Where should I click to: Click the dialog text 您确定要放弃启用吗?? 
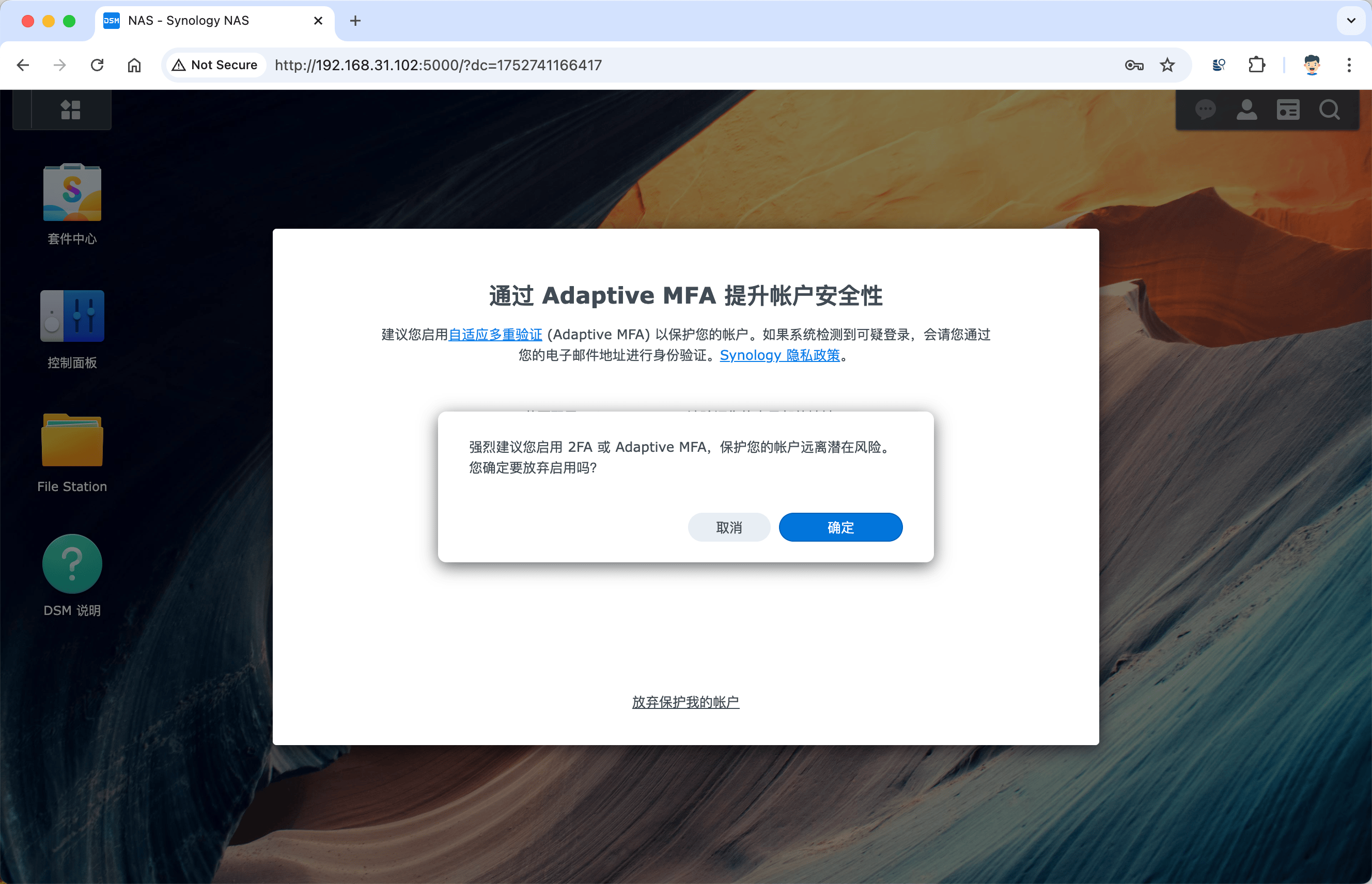pyautogui.click(x=533, y=467)
